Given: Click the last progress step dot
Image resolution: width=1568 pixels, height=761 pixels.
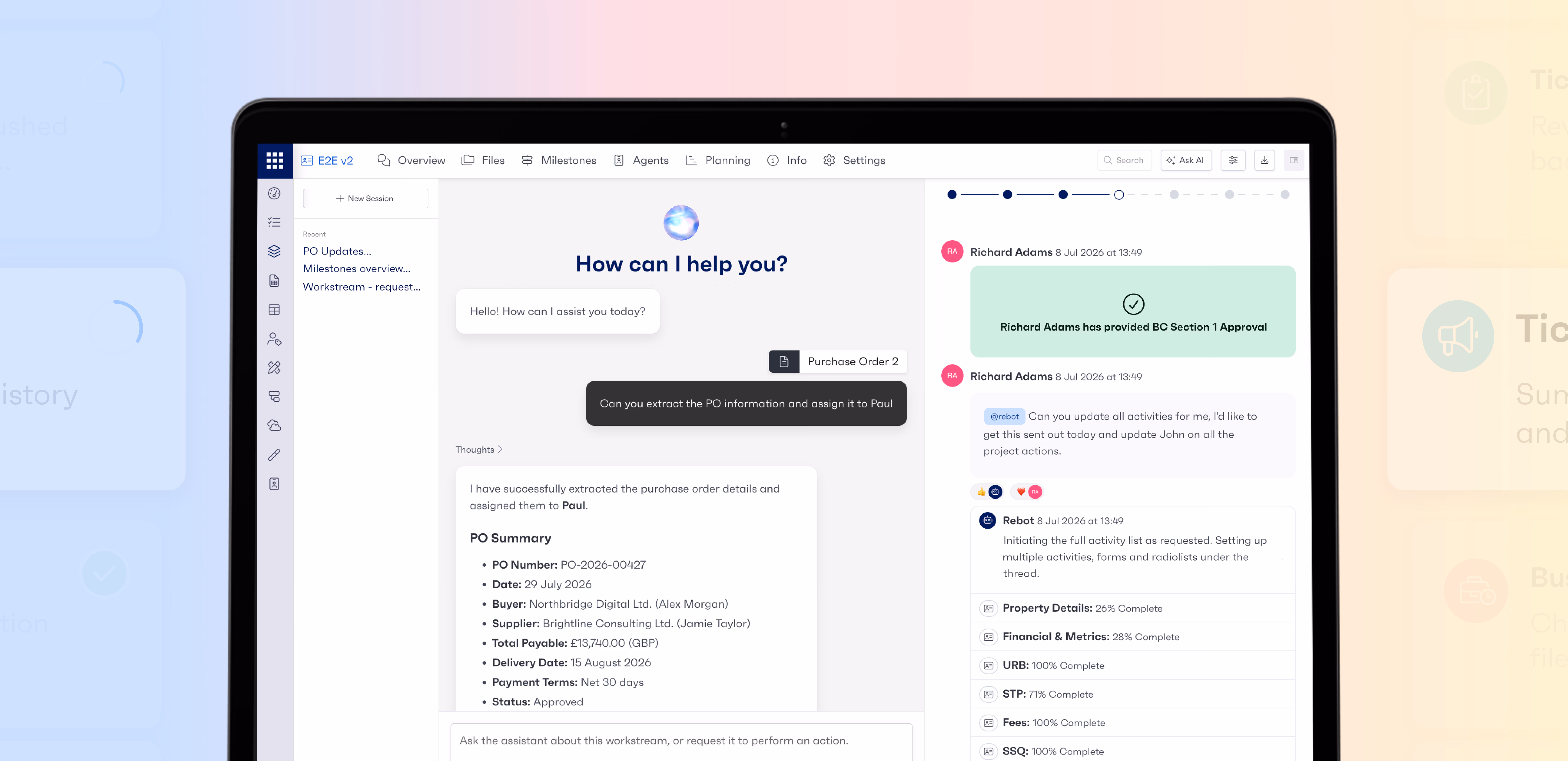Looking at the screenshot, I should pos(1285,195).
